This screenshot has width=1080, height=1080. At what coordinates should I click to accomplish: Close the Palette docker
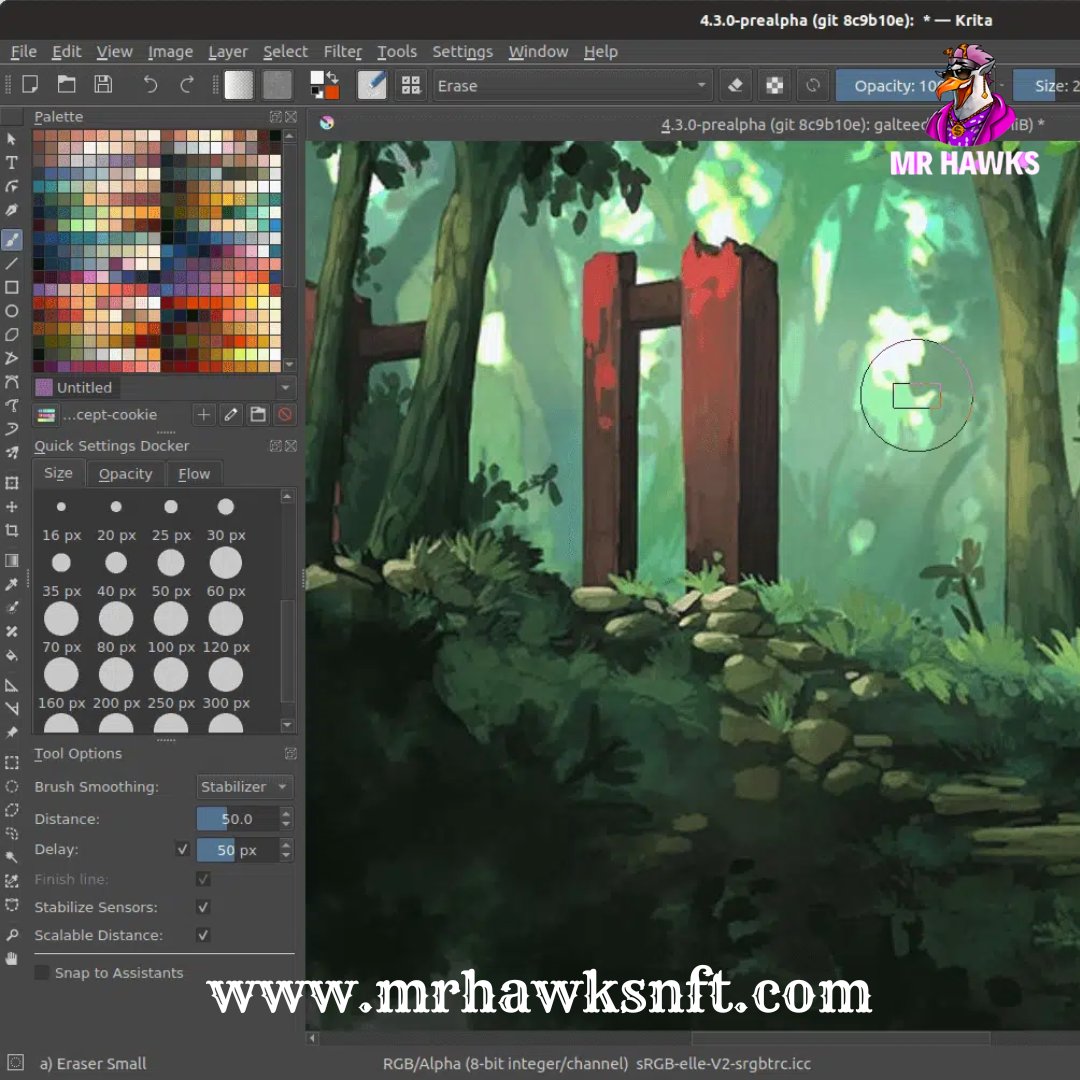point(291,116)
